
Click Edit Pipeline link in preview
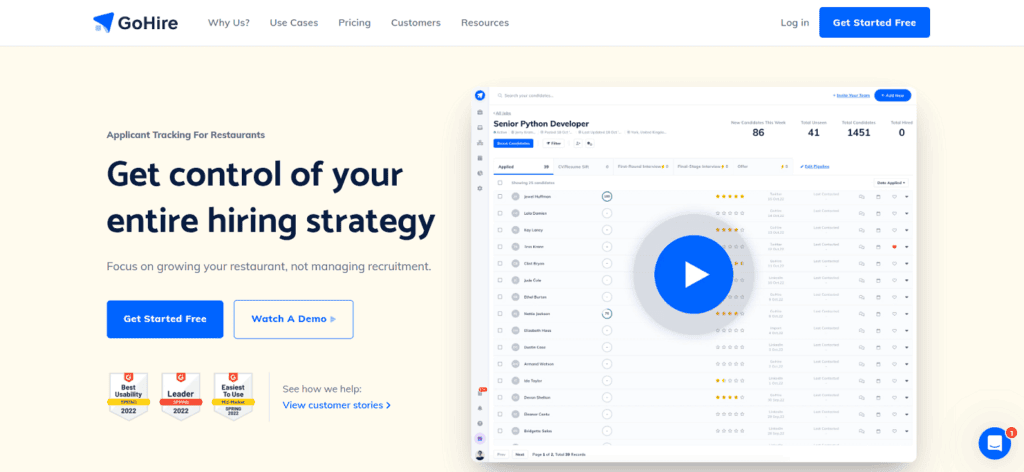(815, 166)
